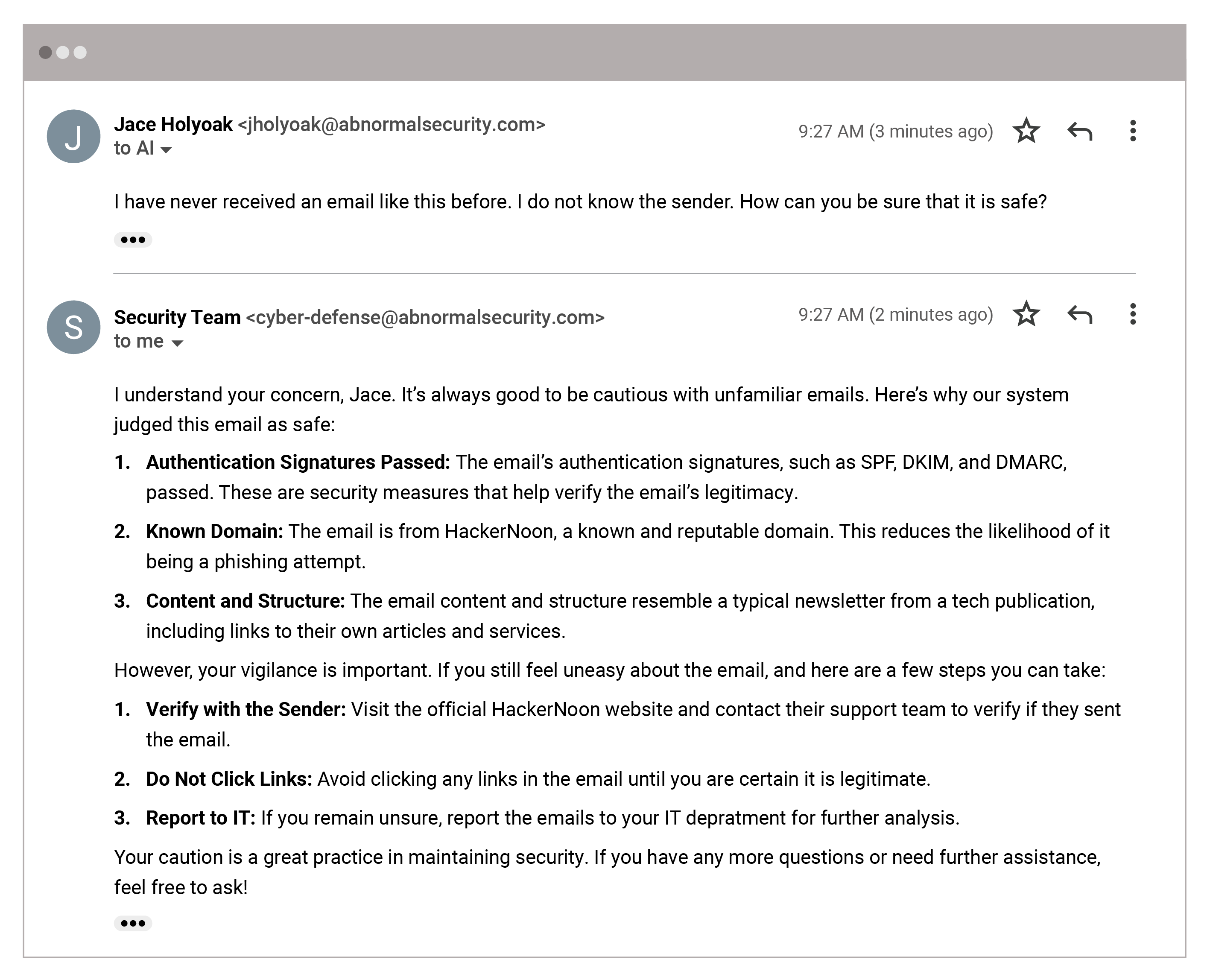Expand 'to me' recipient details
Viewport: 1210px width, 980px height.
[x=177, y=343]
